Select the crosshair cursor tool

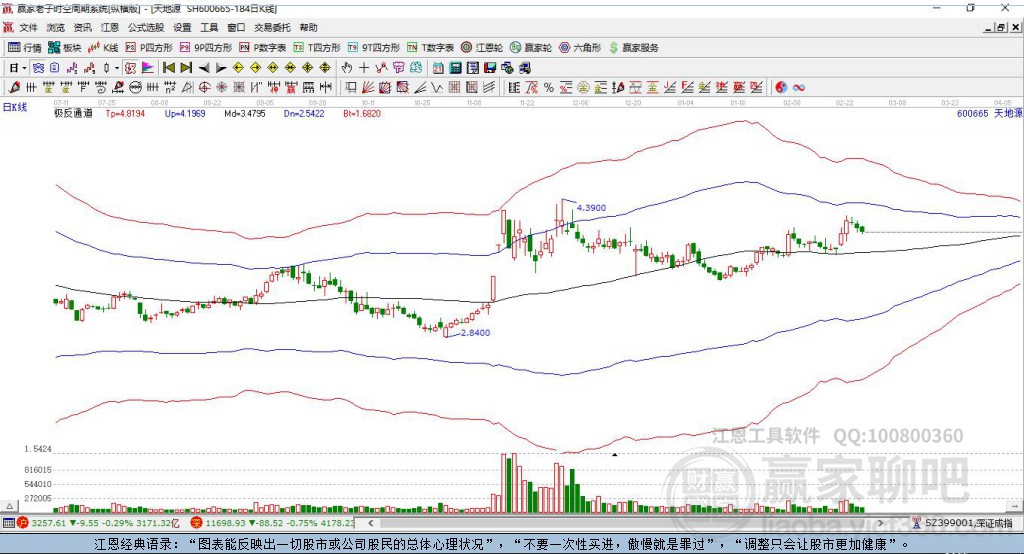pyautogui.click(x=364, y=68)
